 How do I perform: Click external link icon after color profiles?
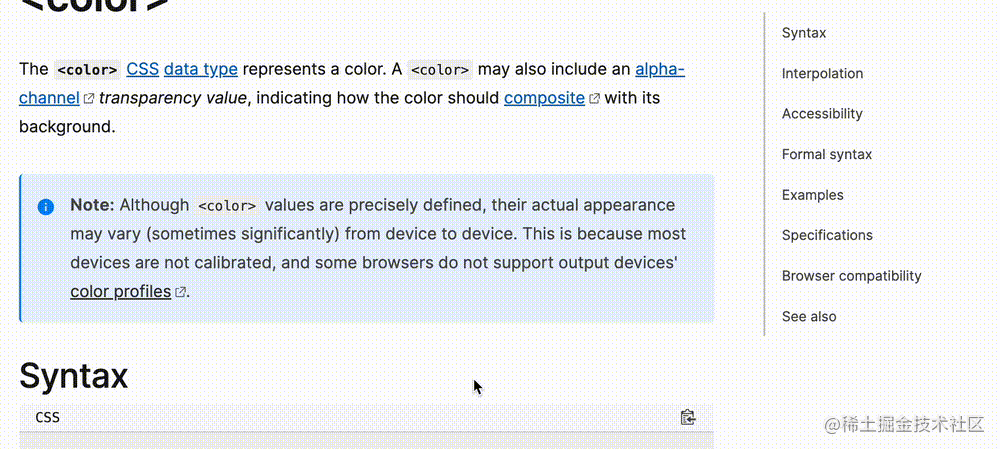(180, 292)
